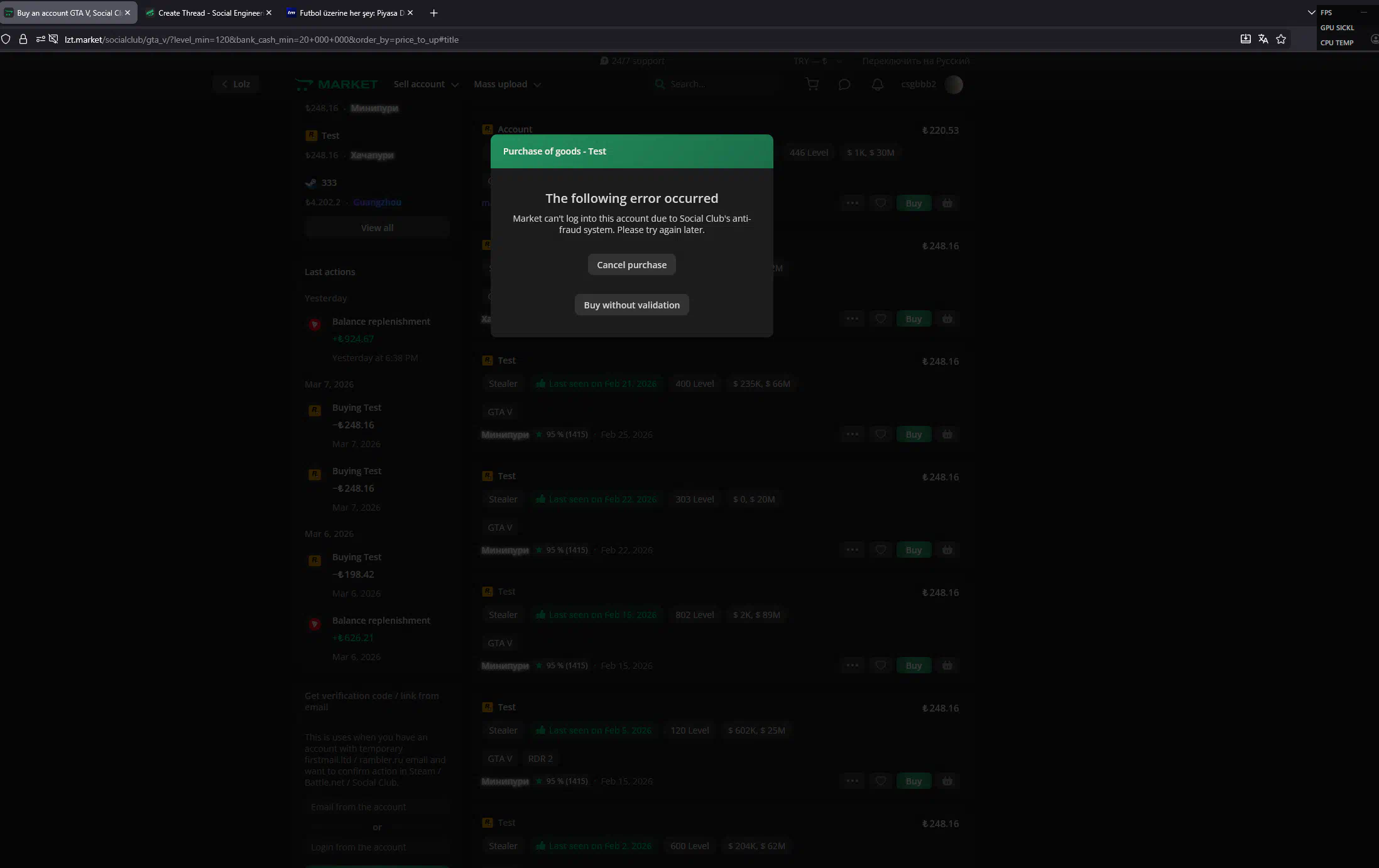Switch to Futbol üzerine her şey tab
The image size is (1379, 868).
pos(351,13)
